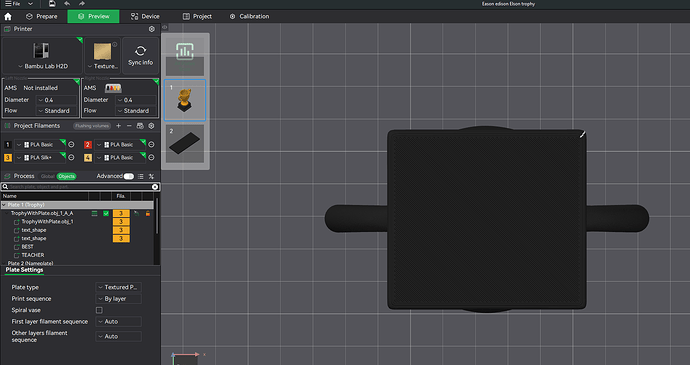Switch Process mode to Global

[x=48, y=176]
